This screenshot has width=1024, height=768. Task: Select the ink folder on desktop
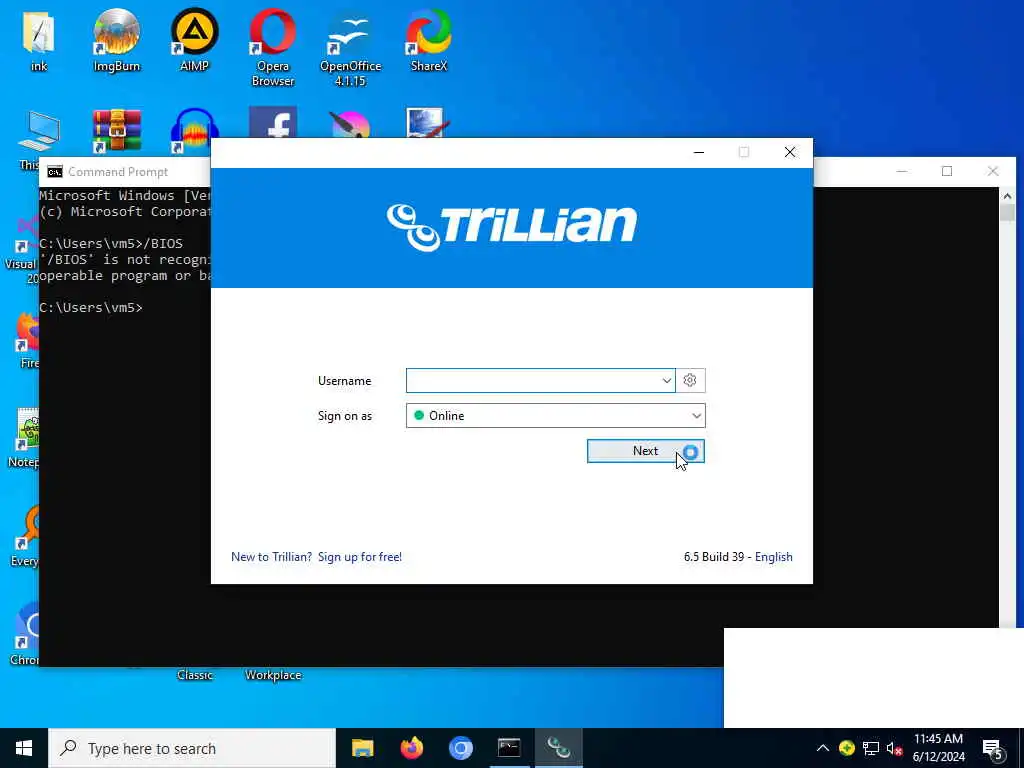(39, 40)
